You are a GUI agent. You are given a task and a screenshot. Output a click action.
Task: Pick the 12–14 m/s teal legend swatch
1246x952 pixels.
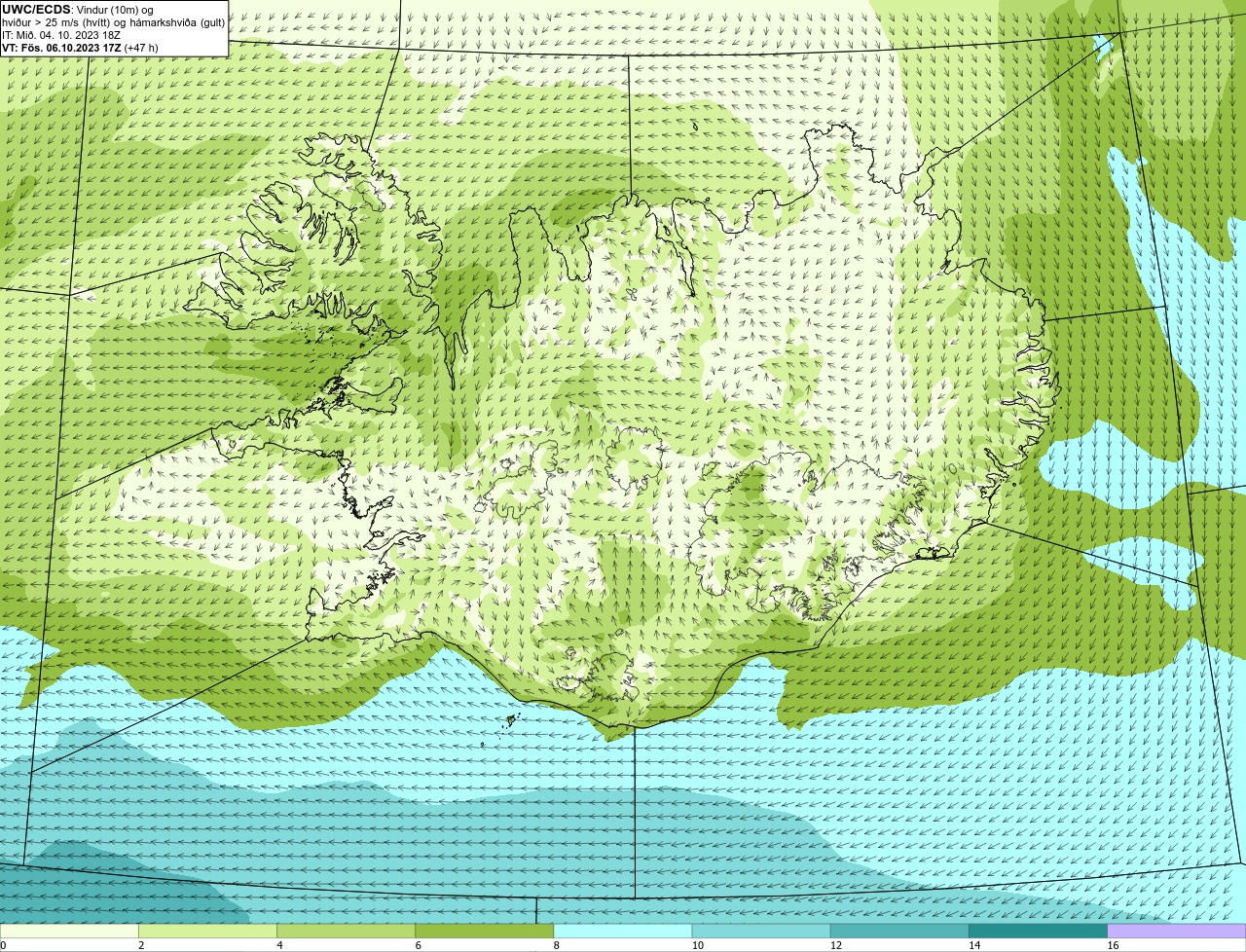(x=899, y=931)
